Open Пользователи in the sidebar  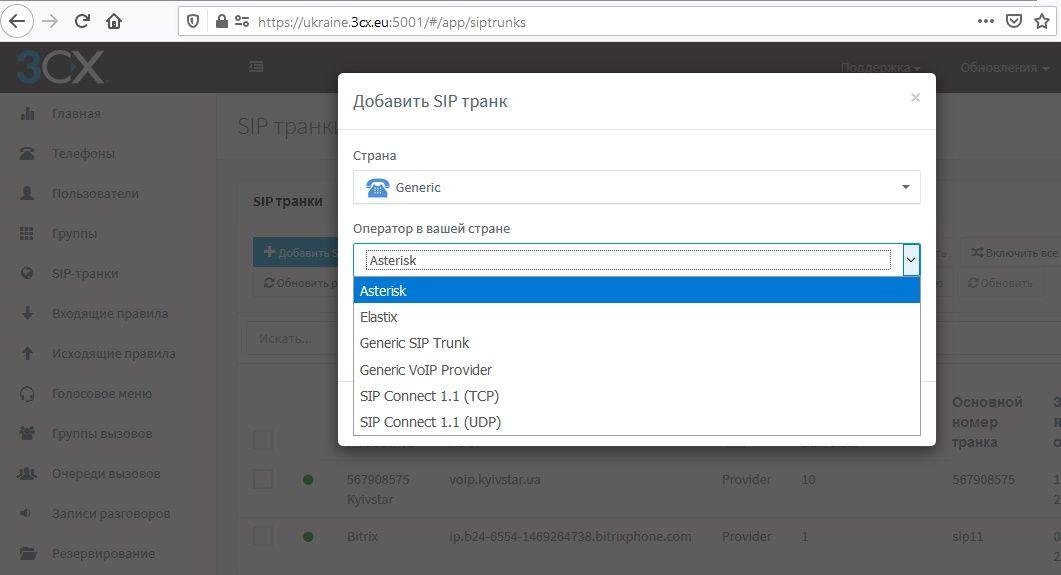[95, 193]
